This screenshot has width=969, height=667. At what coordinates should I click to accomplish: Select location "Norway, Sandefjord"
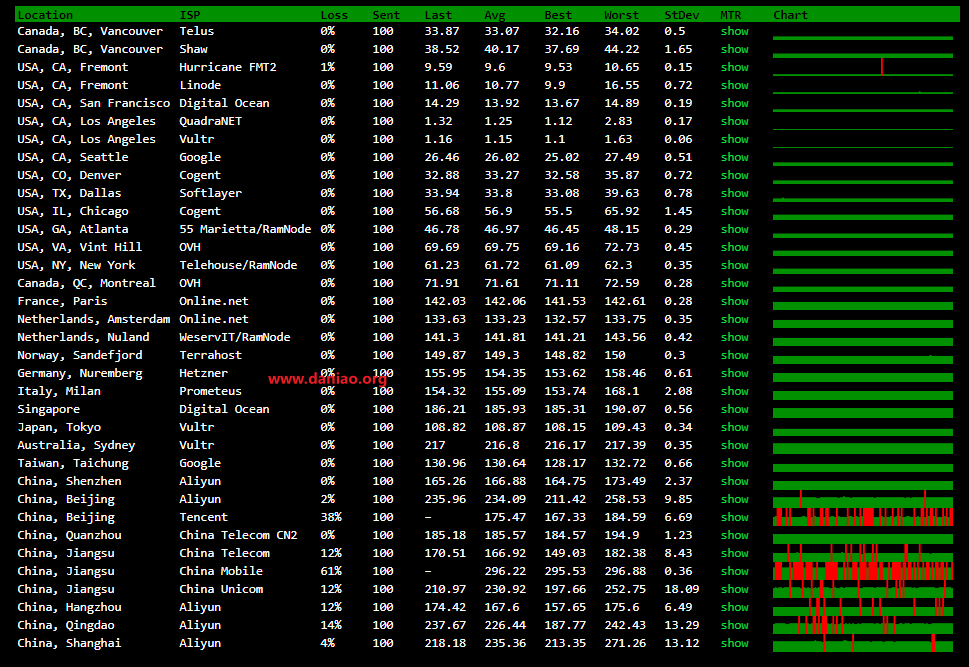pos(80,355)
